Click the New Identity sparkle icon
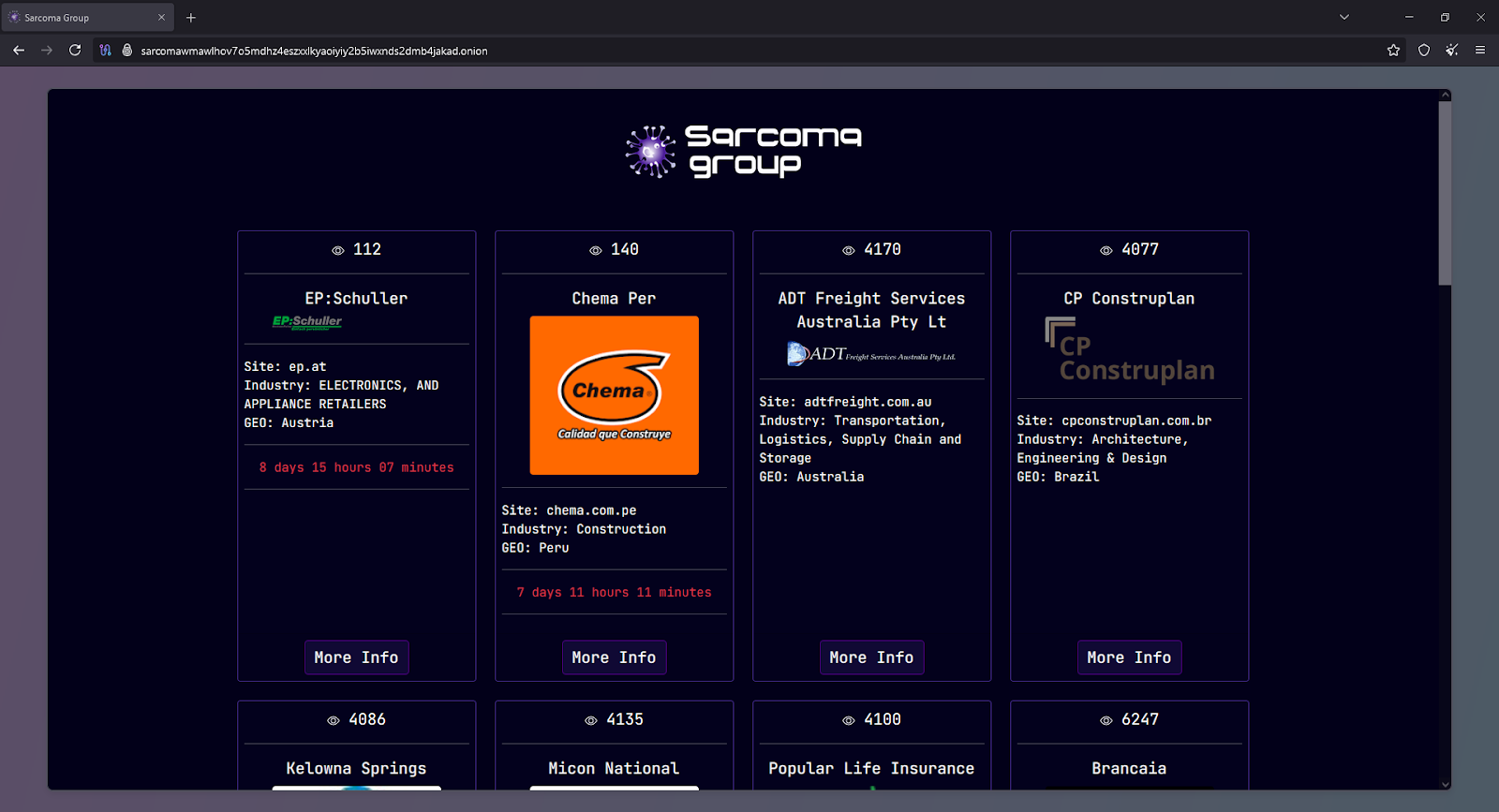Image resolution: width=1499 pixels, height=812 pixels. pyautogui.click(x=1452, y=51)
